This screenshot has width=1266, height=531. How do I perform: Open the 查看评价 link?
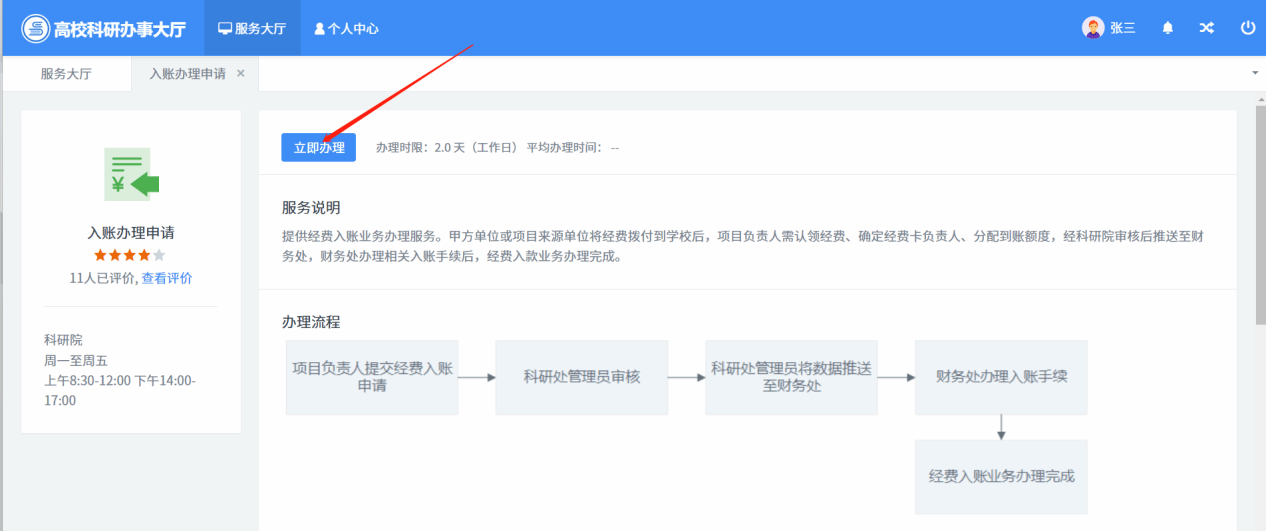coord(166,278)
